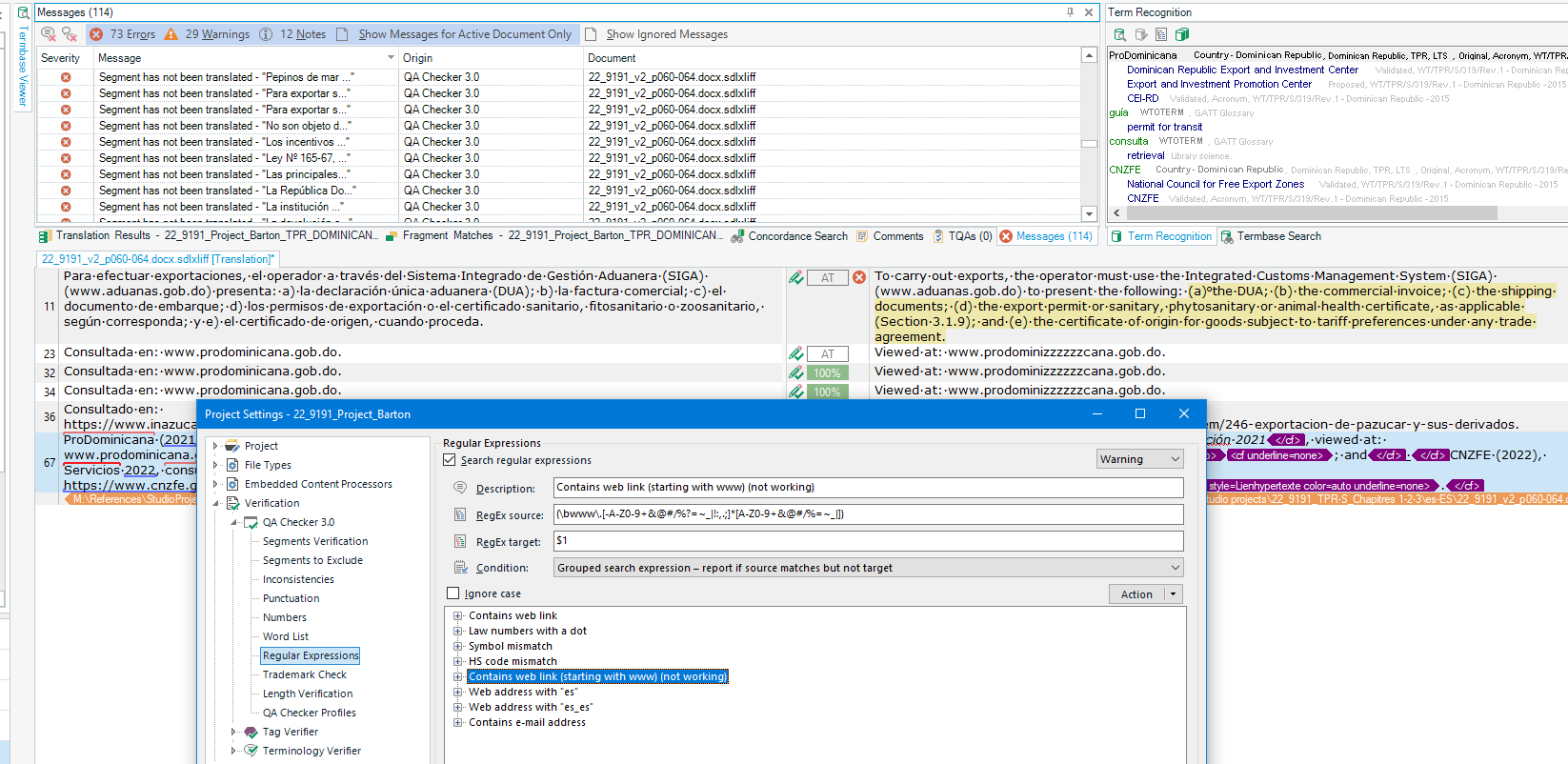Switch to the Concordance Search tab

click(789, 236)
